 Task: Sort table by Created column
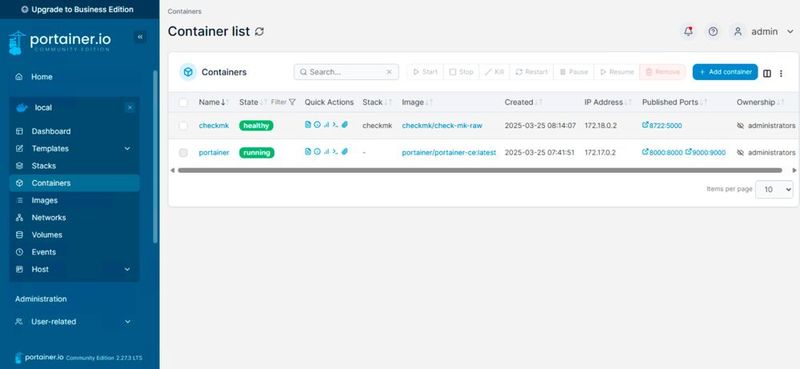(522, 102)
